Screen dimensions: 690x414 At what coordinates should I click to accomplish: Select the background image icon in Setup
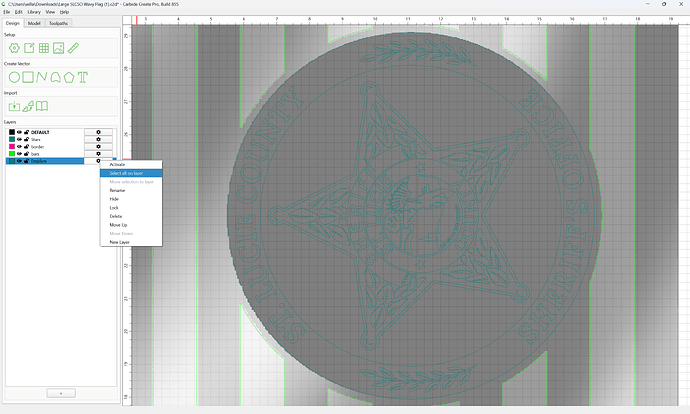[59, 48]
